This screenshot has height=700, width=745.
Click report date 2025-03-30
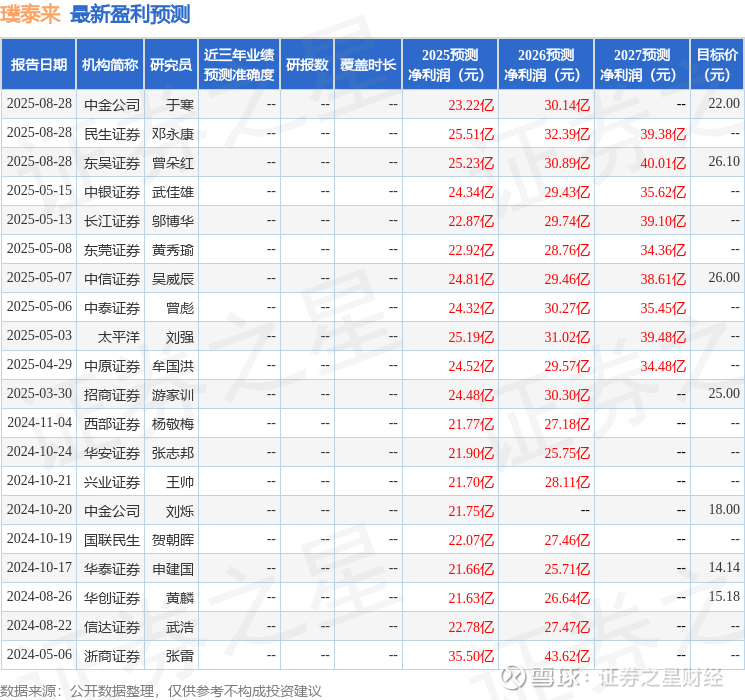coord(39,393)
